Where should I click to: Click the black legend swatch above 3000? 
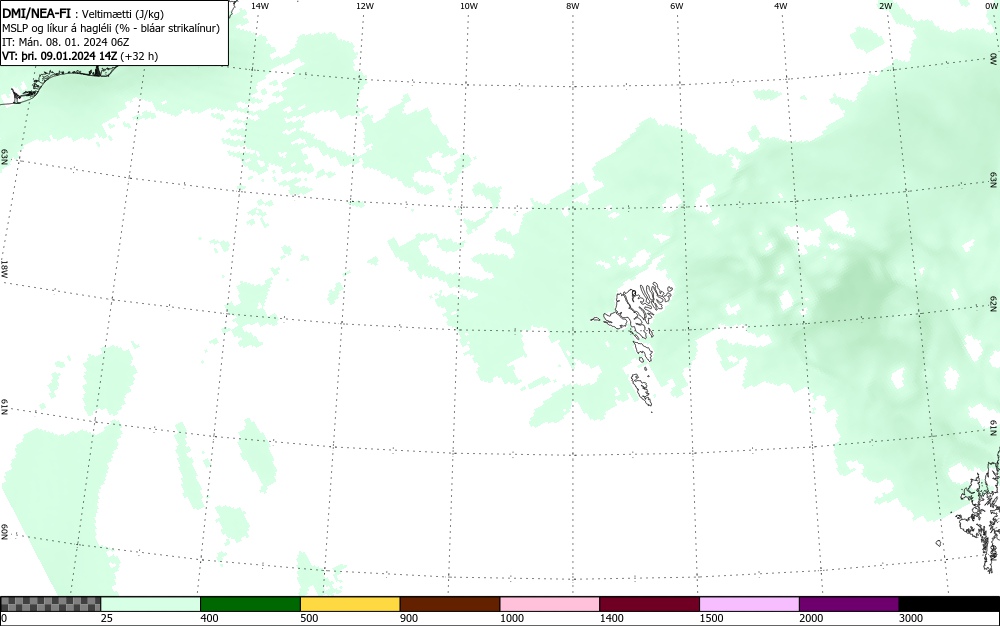tap(949, 604)
